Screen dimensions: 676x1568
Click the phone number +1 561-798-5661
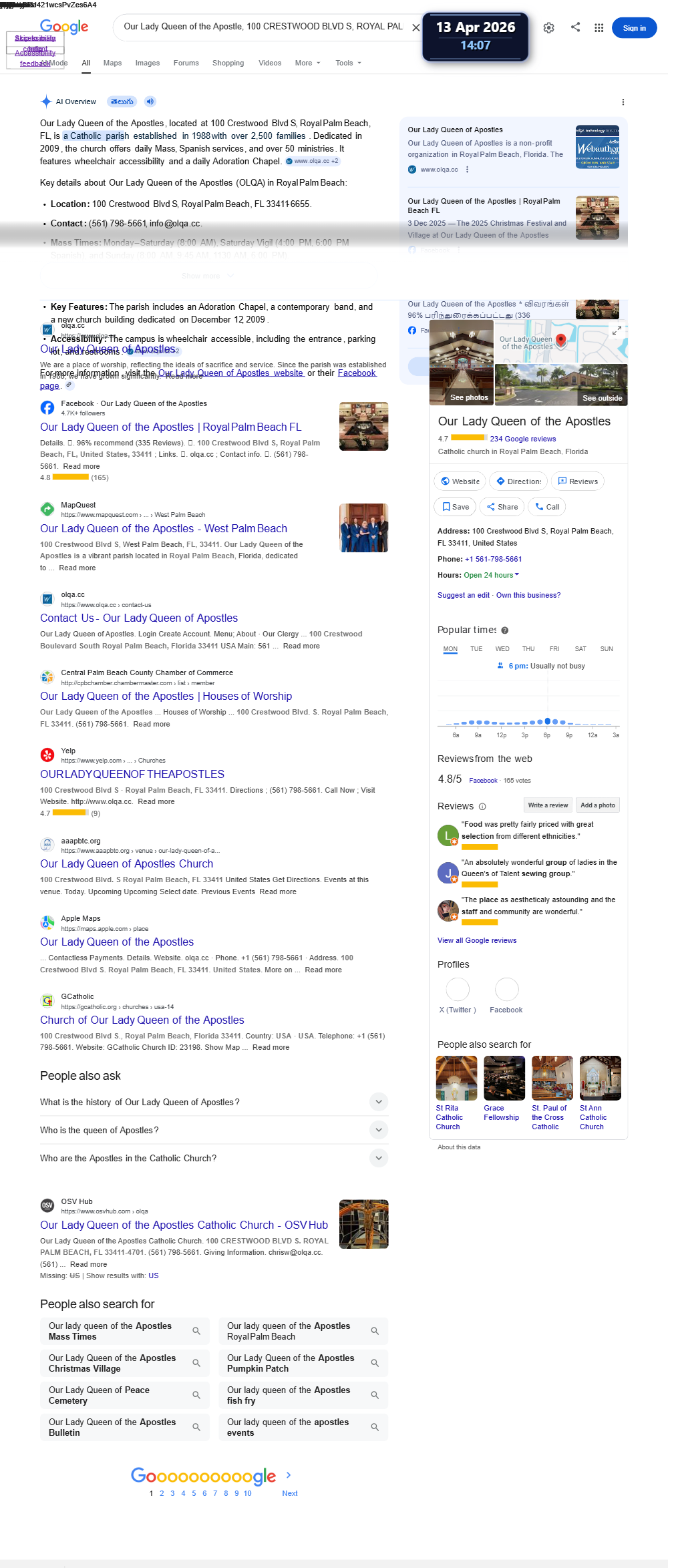(493, 560)
